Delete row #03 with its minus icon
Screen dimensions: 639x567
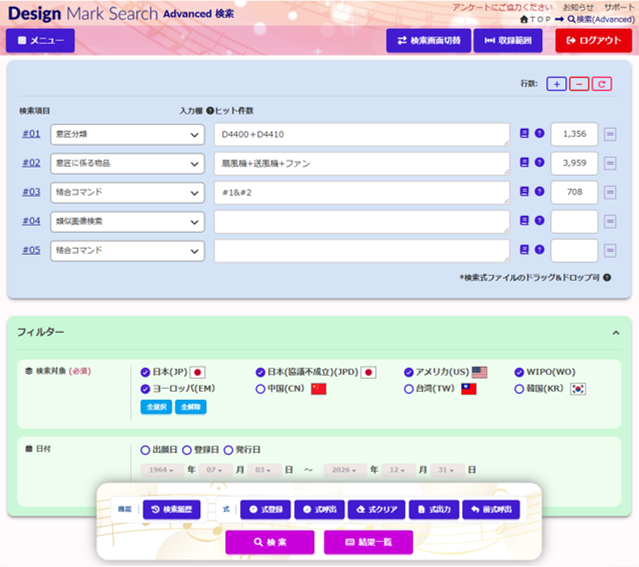pos(610,192)
